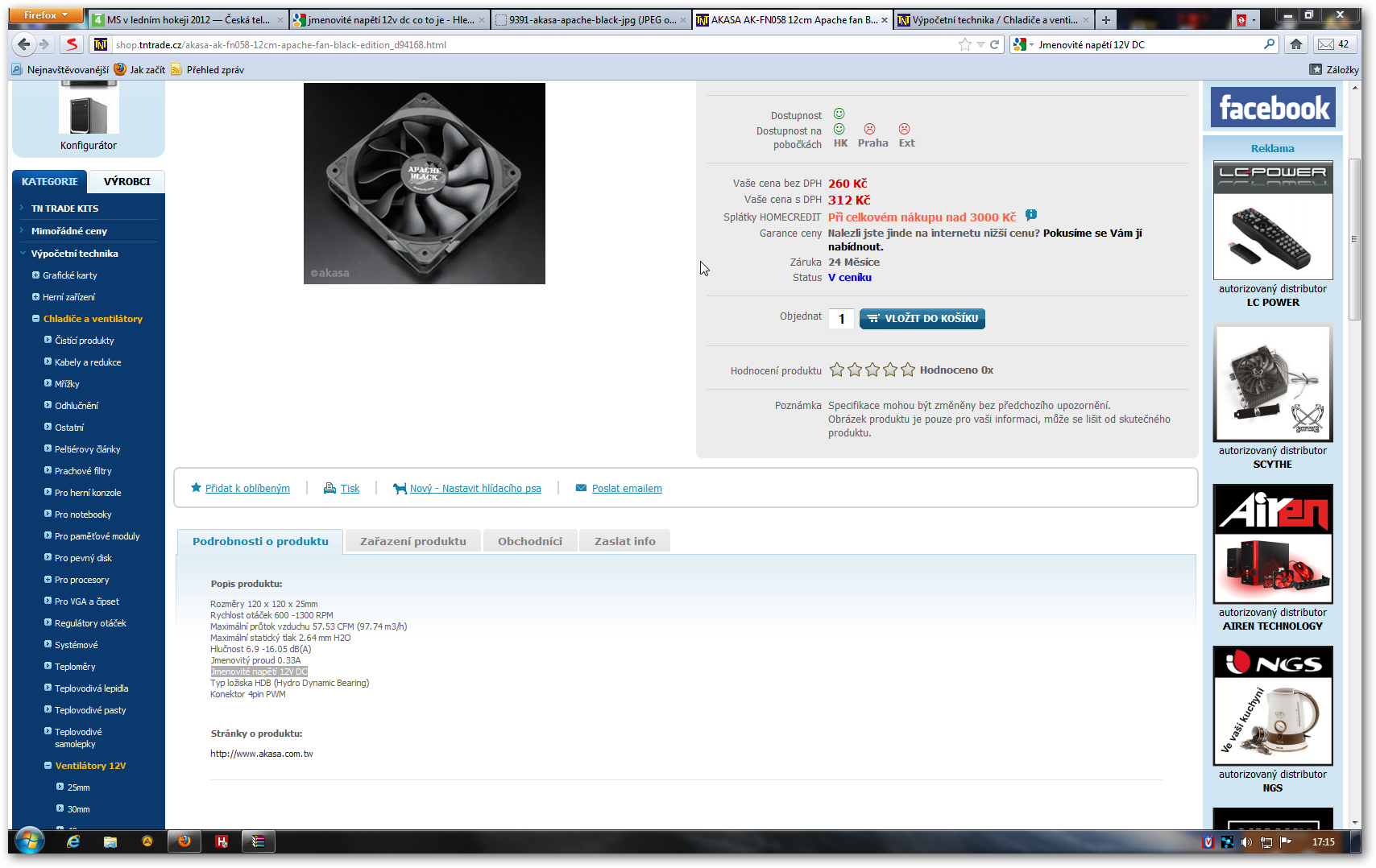The height and width of the screenshot is (868, 1376).
Task: Open the Zaslat info tab
Action: click(x=625, y=541)
